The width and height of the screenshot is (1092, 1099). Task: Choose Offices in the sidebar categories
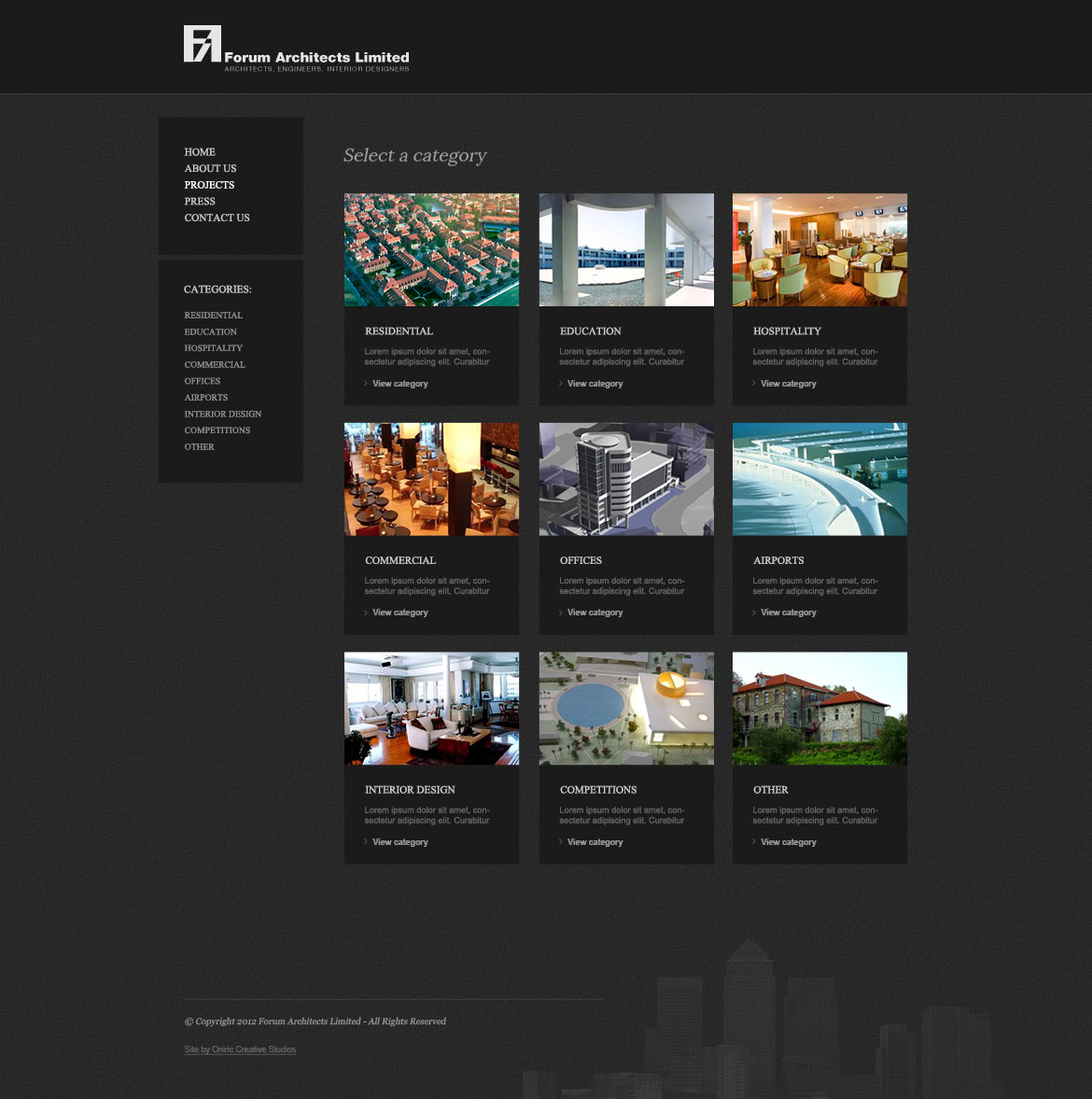[203, 381]
